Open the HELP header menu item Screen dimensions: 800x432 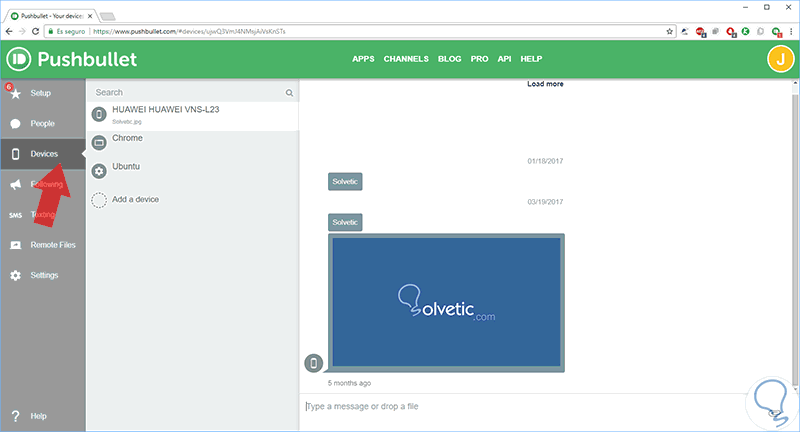point(531,59)
